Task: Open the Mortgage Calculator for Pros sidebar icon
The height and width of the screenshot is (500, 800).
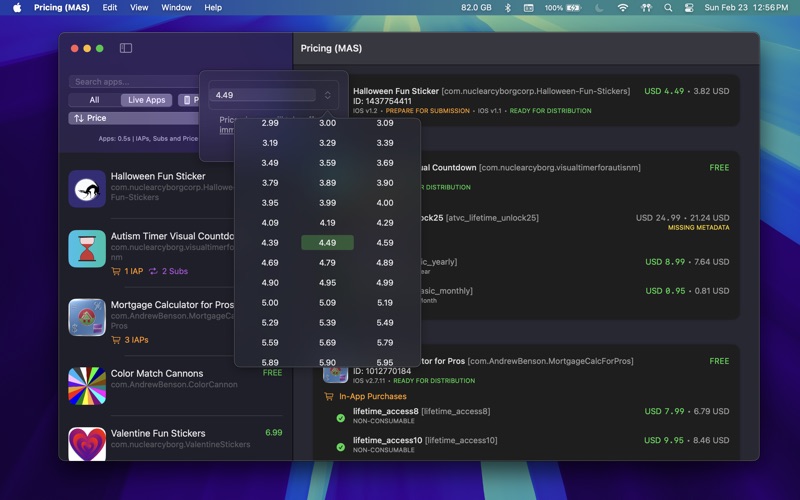Action: click(x=87, y=317)
